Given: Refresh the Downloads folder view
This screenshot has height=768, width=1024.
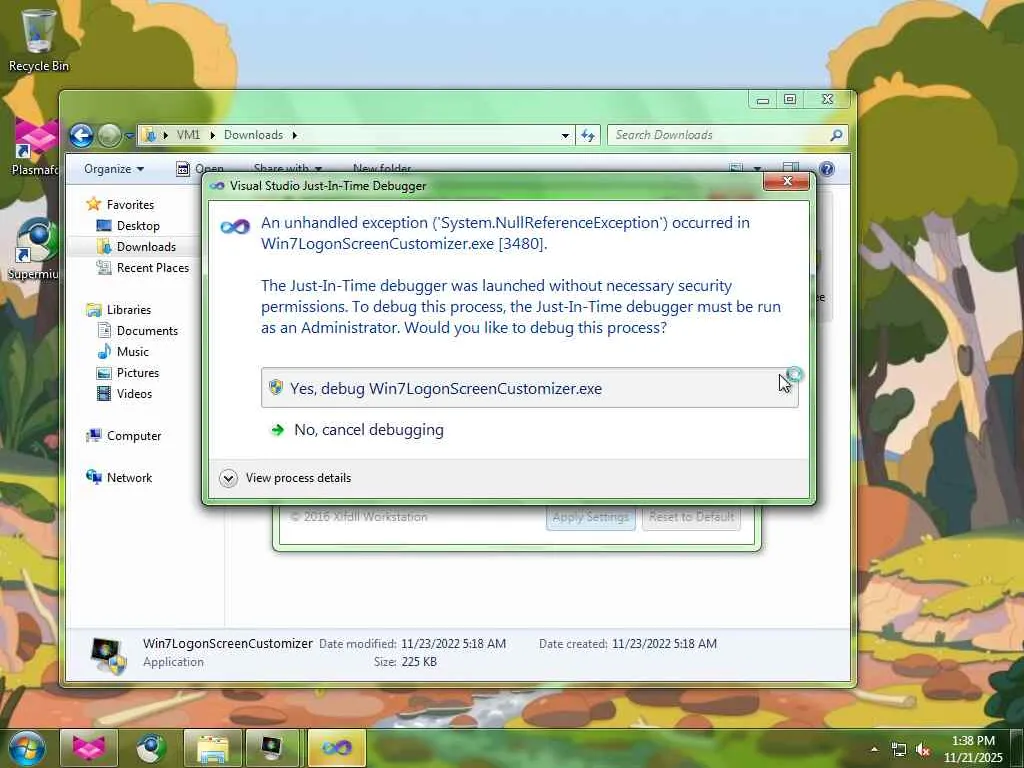Looking at the screenshot, I should point(588,135).
